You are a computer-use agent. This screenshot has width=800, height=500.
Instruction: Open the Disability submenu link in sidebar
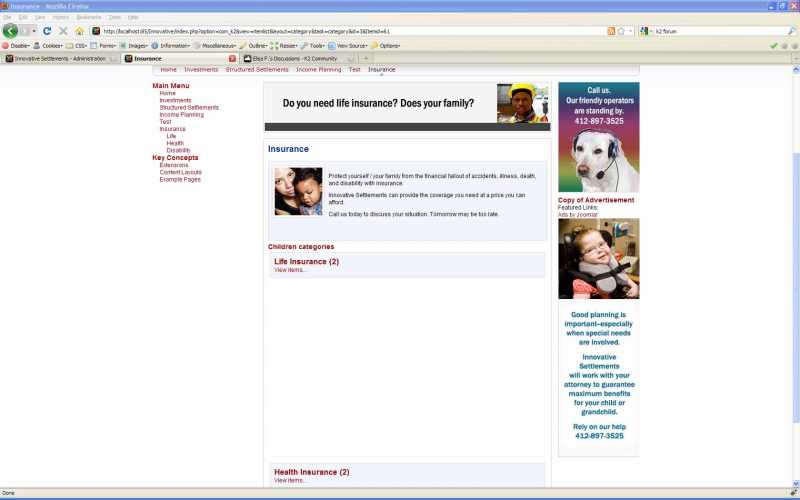point(178,151)
